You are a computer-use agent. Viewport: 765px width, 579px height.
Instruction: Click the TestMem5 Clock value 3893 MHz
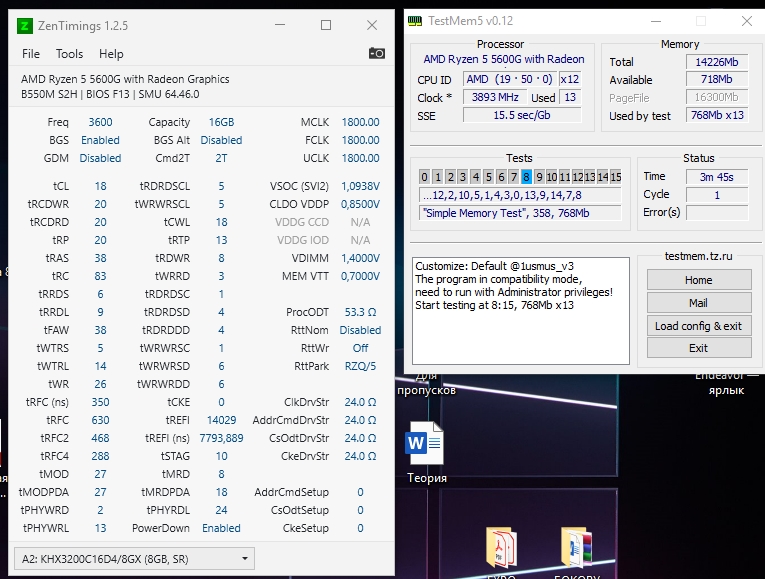[x=495, y=97]
